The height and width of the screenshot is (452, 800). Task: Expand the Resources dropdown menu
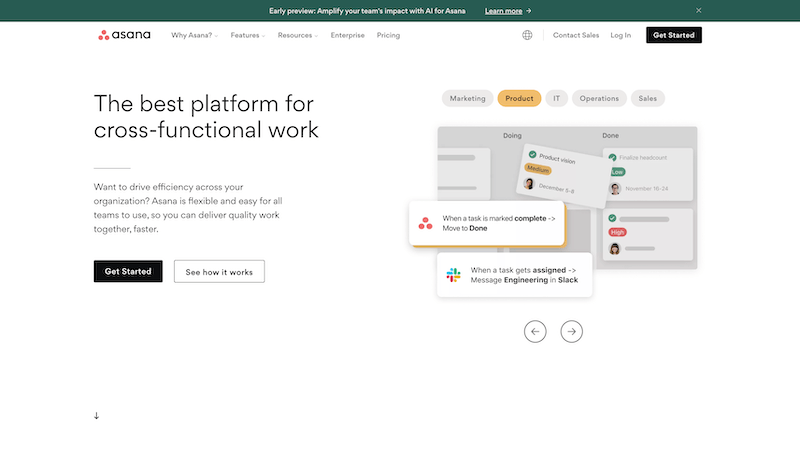click(x=297, y=35)
